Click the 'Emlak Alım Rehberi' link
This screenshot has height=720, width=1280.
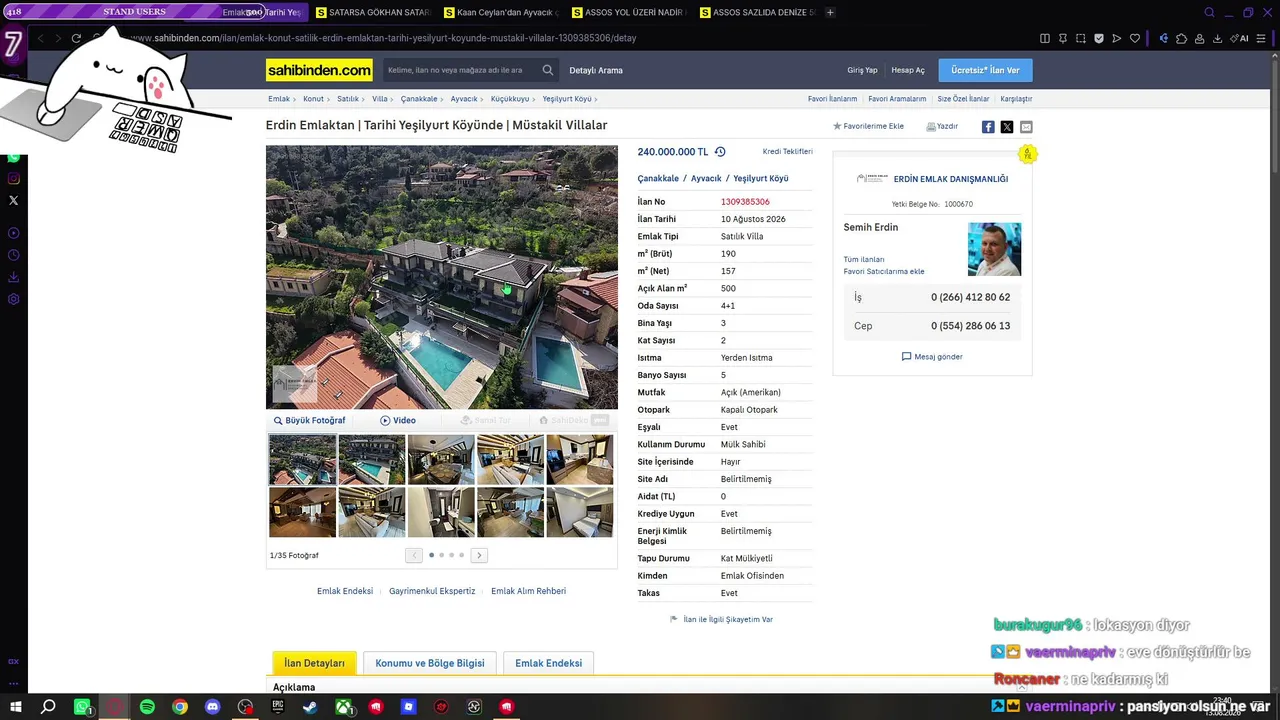pos(528,591)
